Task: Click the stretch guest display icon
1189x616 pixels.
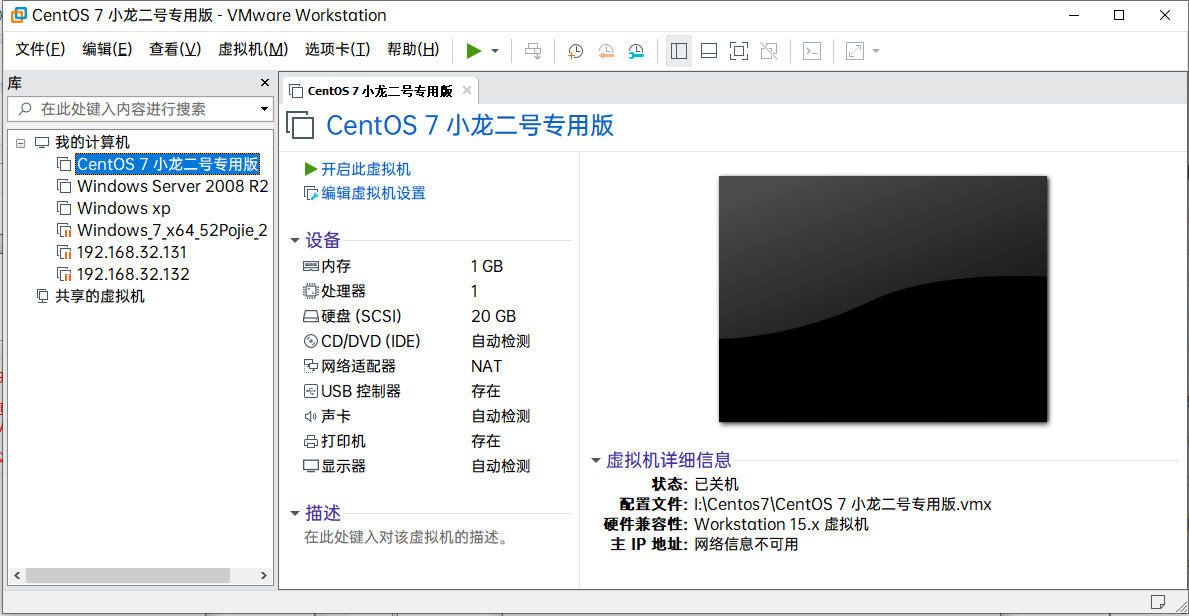Action: pyautogui.click(x=855, y=51)
